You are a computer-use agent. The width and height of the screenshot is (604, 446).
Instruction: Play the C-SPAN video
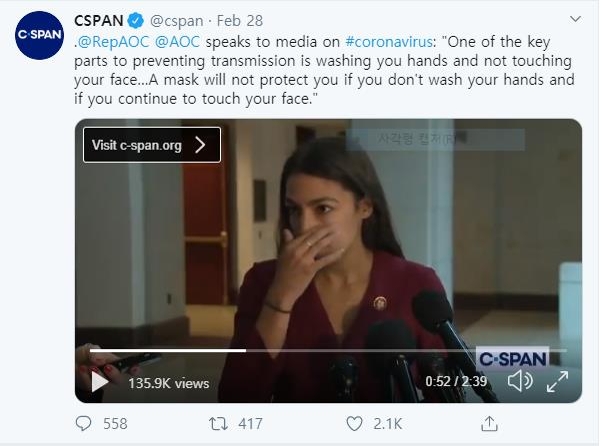coord(100,381)
